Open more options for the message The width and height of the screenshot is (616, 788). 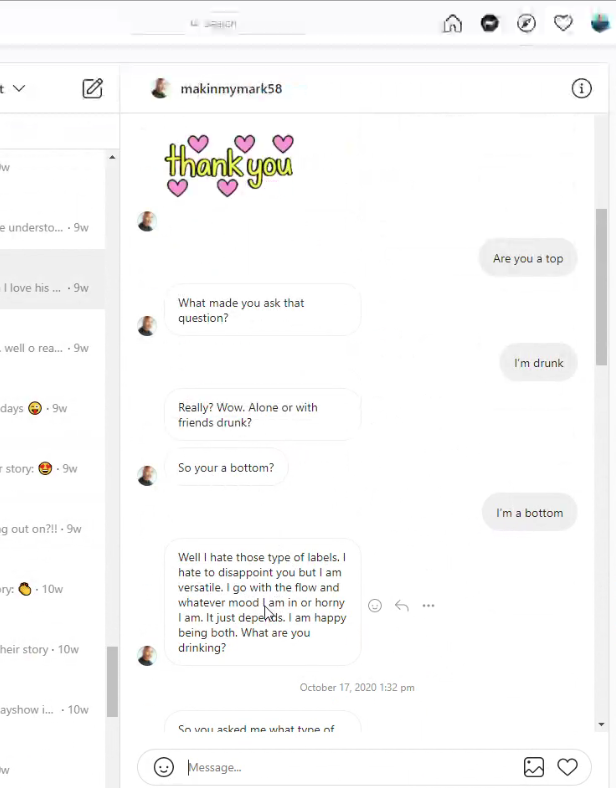pos(428,605)
